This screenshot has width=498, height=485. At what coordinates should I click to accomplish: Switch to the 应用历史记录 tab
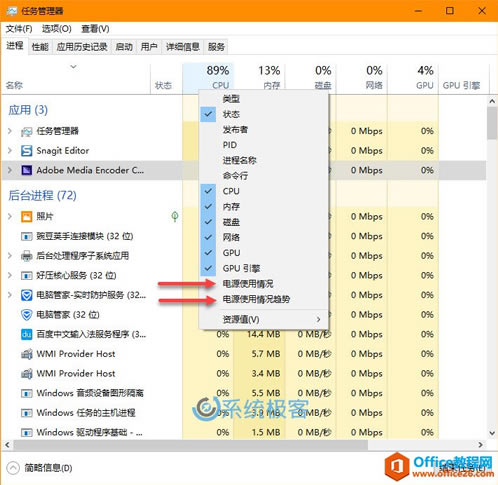[82, 47]
